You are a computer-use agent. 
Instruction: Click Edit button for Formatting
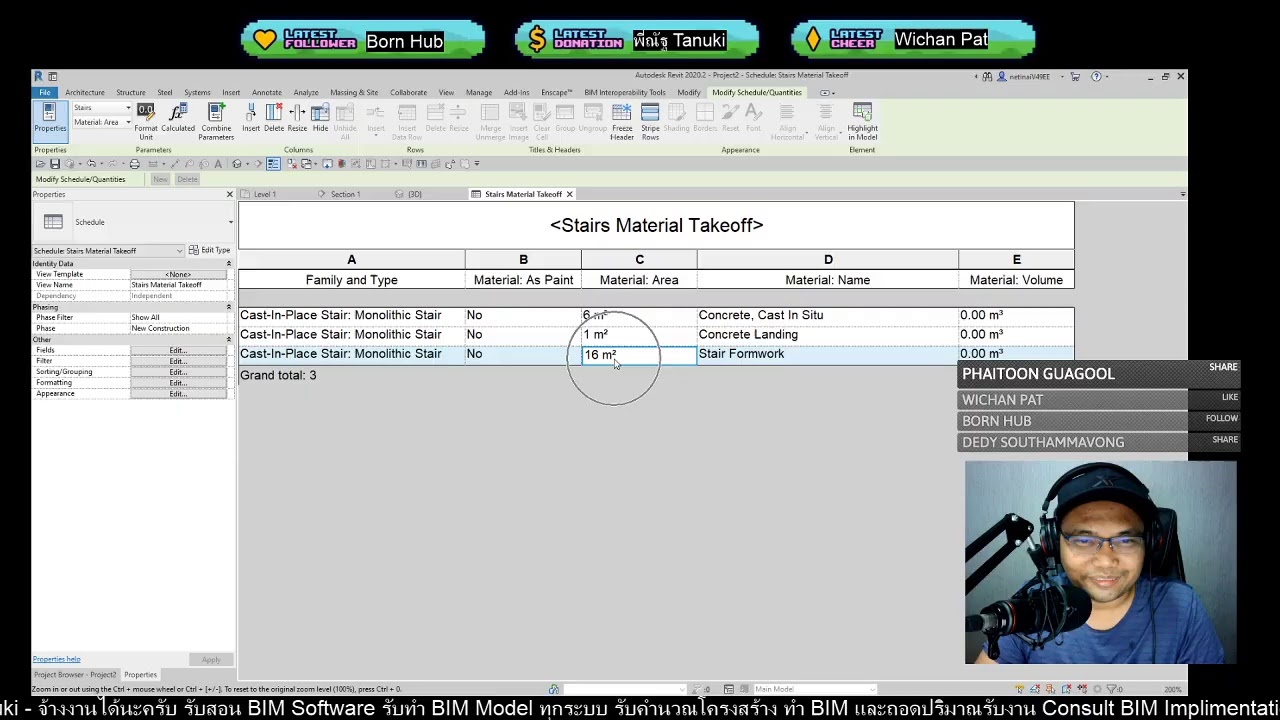tap(178, 383)
